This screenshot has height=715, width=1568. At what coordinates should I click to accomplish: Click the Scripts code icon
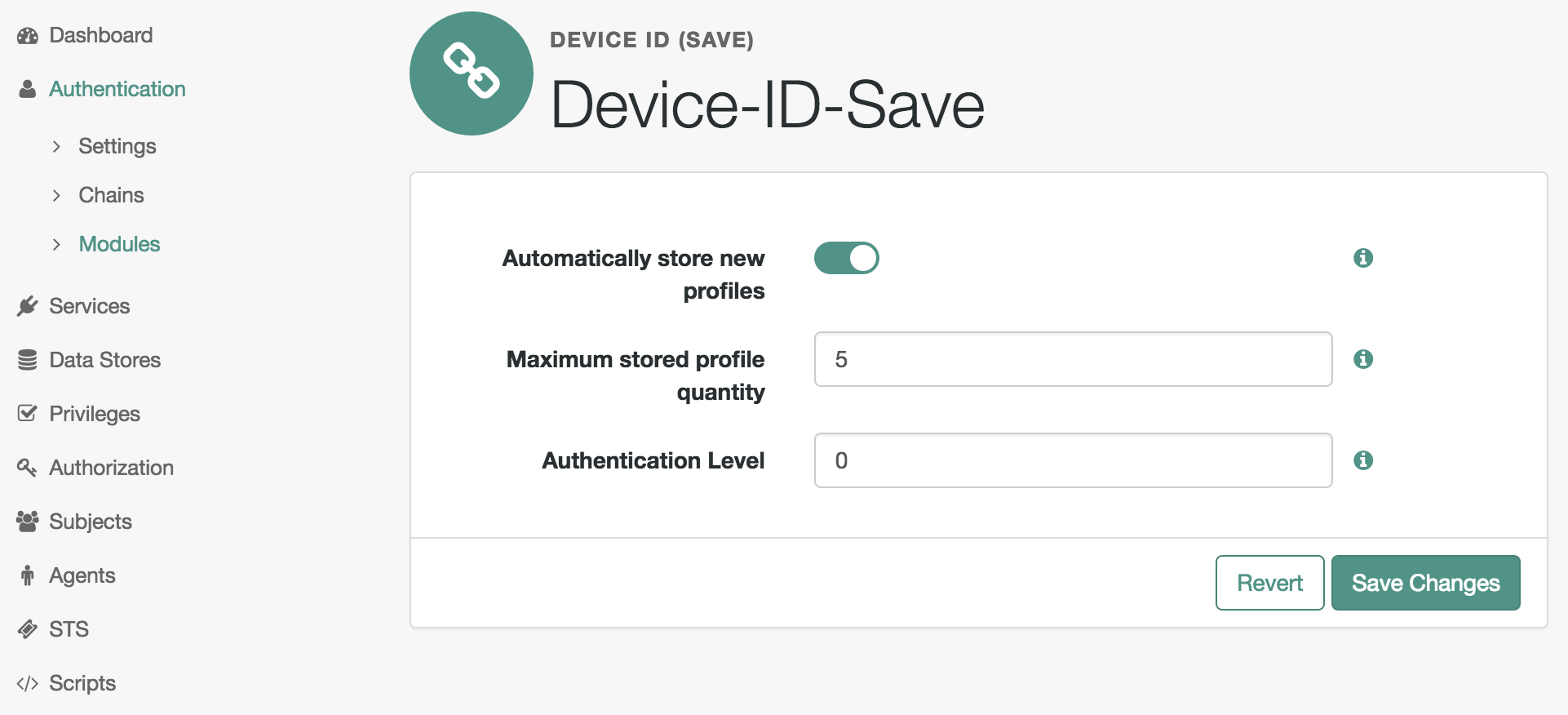(x=28, y=683)
